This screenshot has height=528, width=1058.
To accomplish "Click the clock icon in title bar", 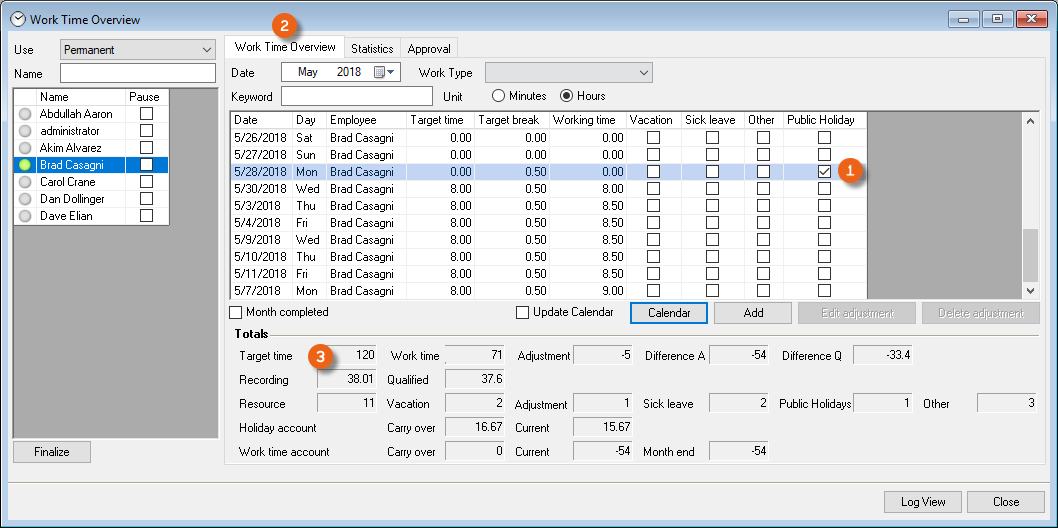I will pyautogui.click(x=17, y=19).
